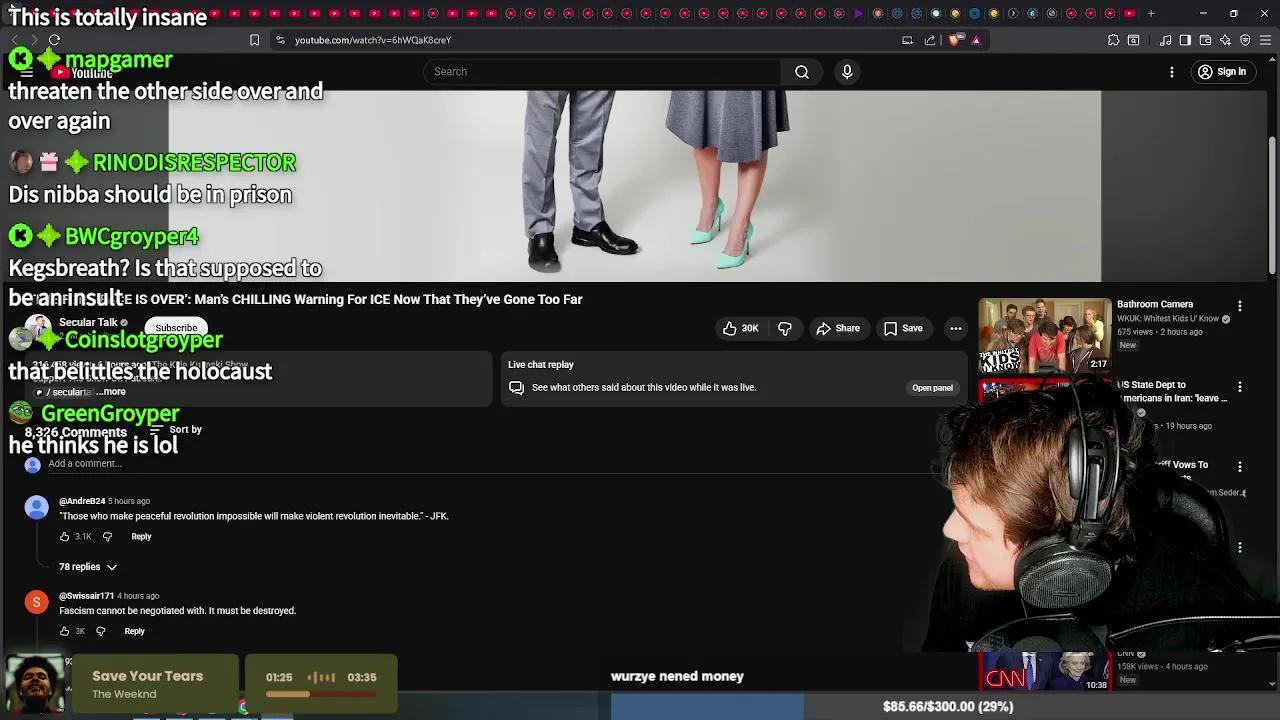The width and height of the screenshot is (1280, 720).
Task: Click the Sign in button
Action: pyautogui.click(x=1222, y=72)
